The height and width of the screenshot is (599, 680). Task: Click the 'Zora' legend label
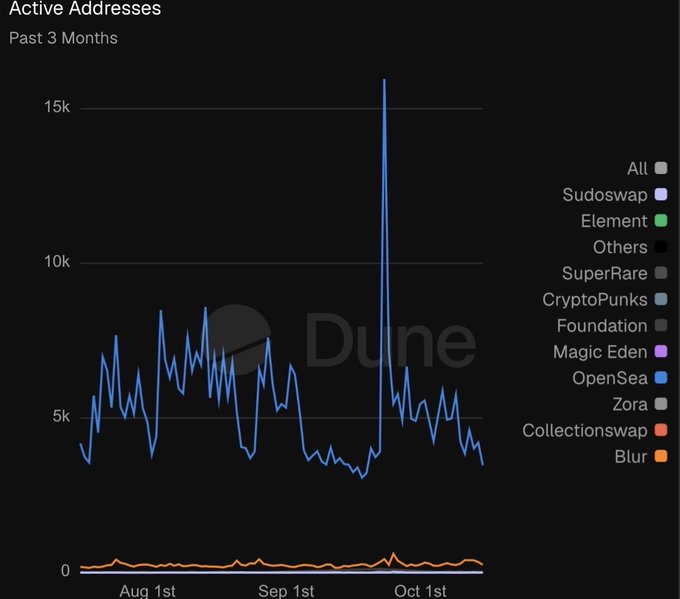[x=630, y=405]
